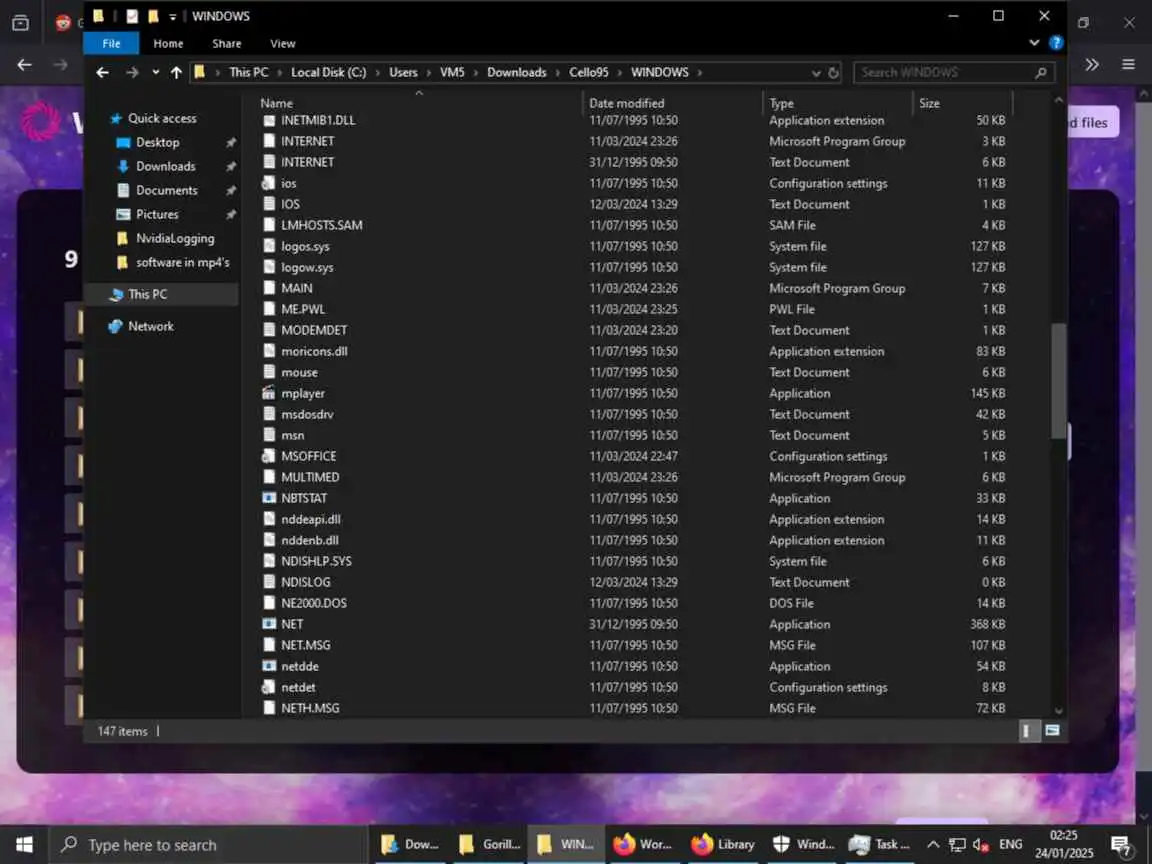Open the Task Manager taskbar button
The image size is (1152, 864).
click(879, 845)
